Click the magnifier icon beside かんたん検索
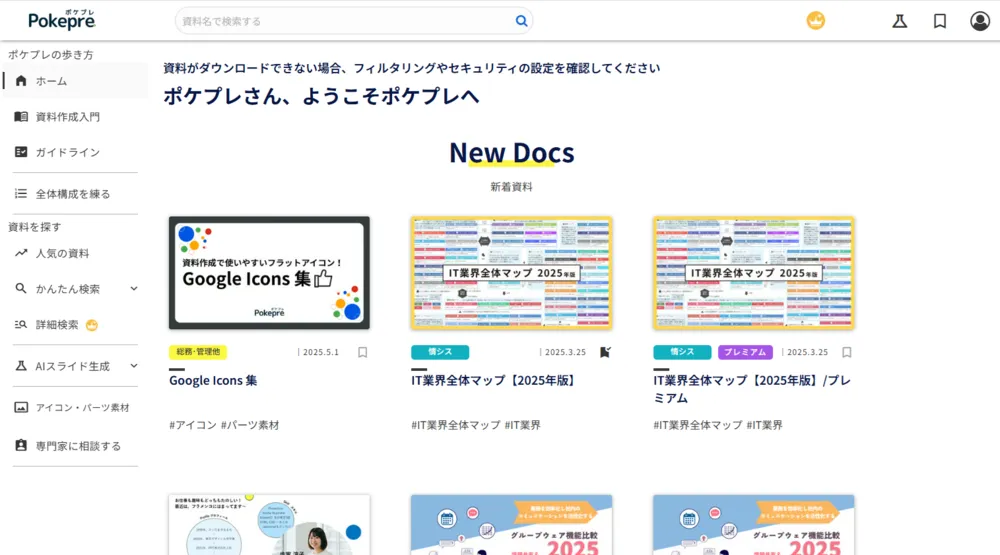Image resolution: width=1000 pixels, height=555 pixels. tap(21, 288)
